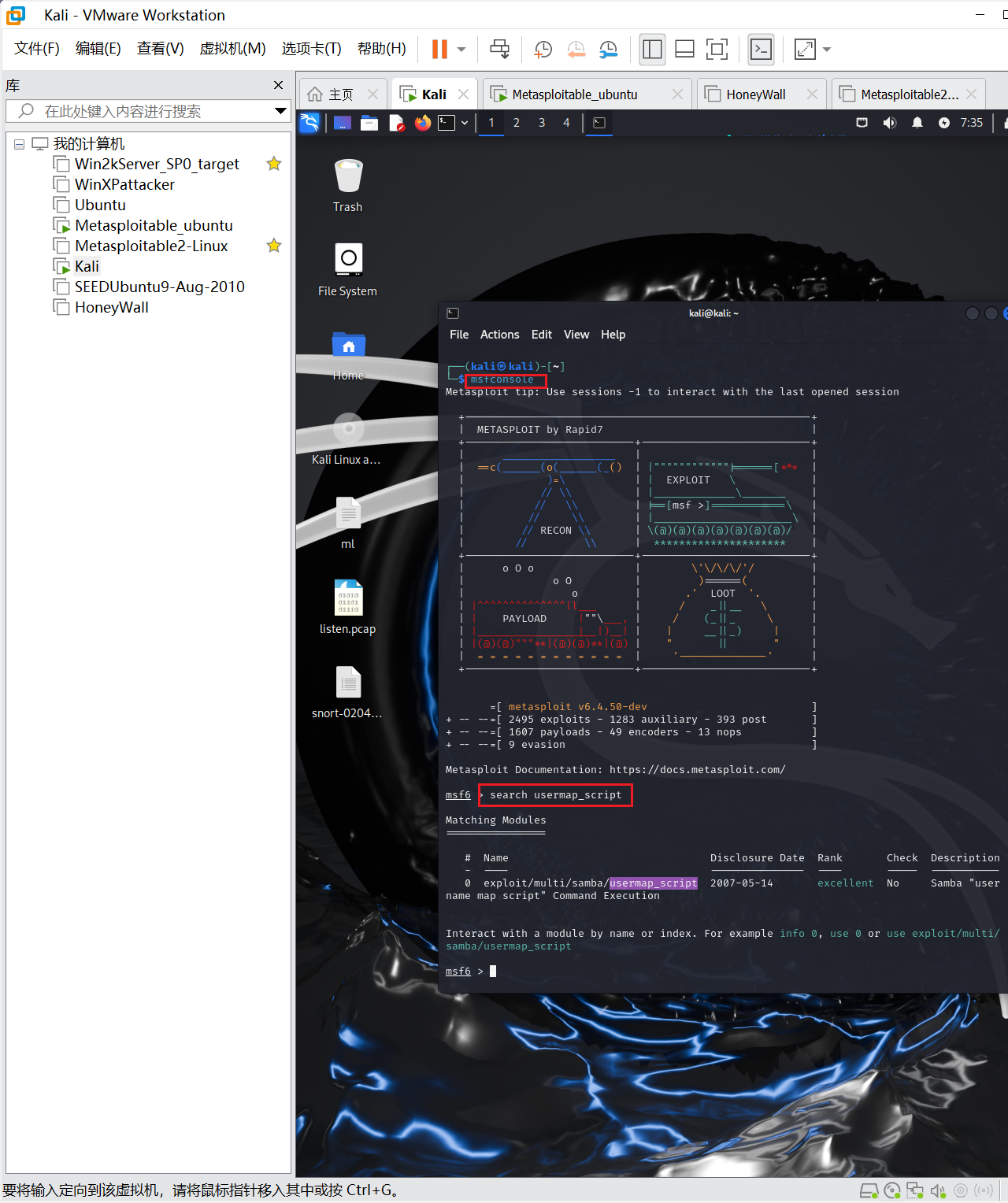1008x1203 pixels.
Task: Toggle the thumbnail bar view button
Action: coord(684,49)
